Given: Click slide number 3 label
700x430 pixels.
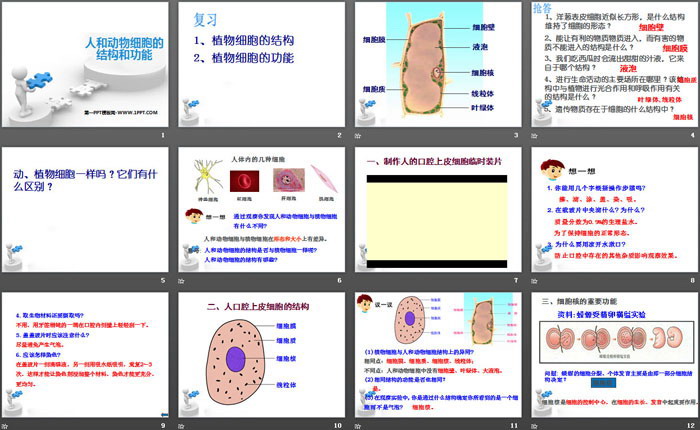Looking at the screenshot, I should (x=516, y=135).
